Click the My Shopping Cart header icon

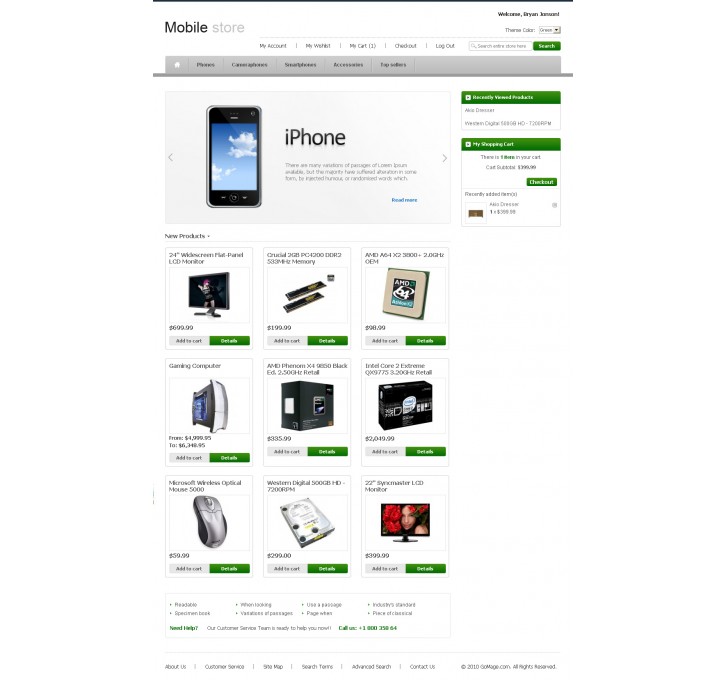pos(468,144)
